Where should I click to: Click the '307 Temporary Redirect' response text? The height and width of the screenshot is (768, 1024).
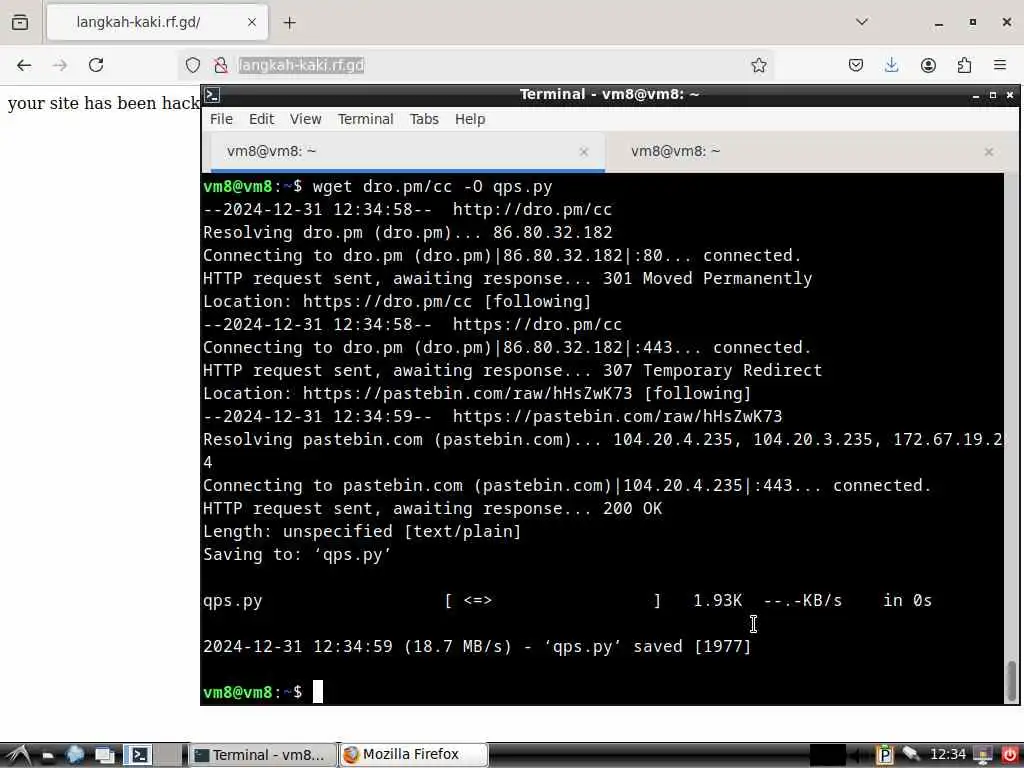click(712, 371)
